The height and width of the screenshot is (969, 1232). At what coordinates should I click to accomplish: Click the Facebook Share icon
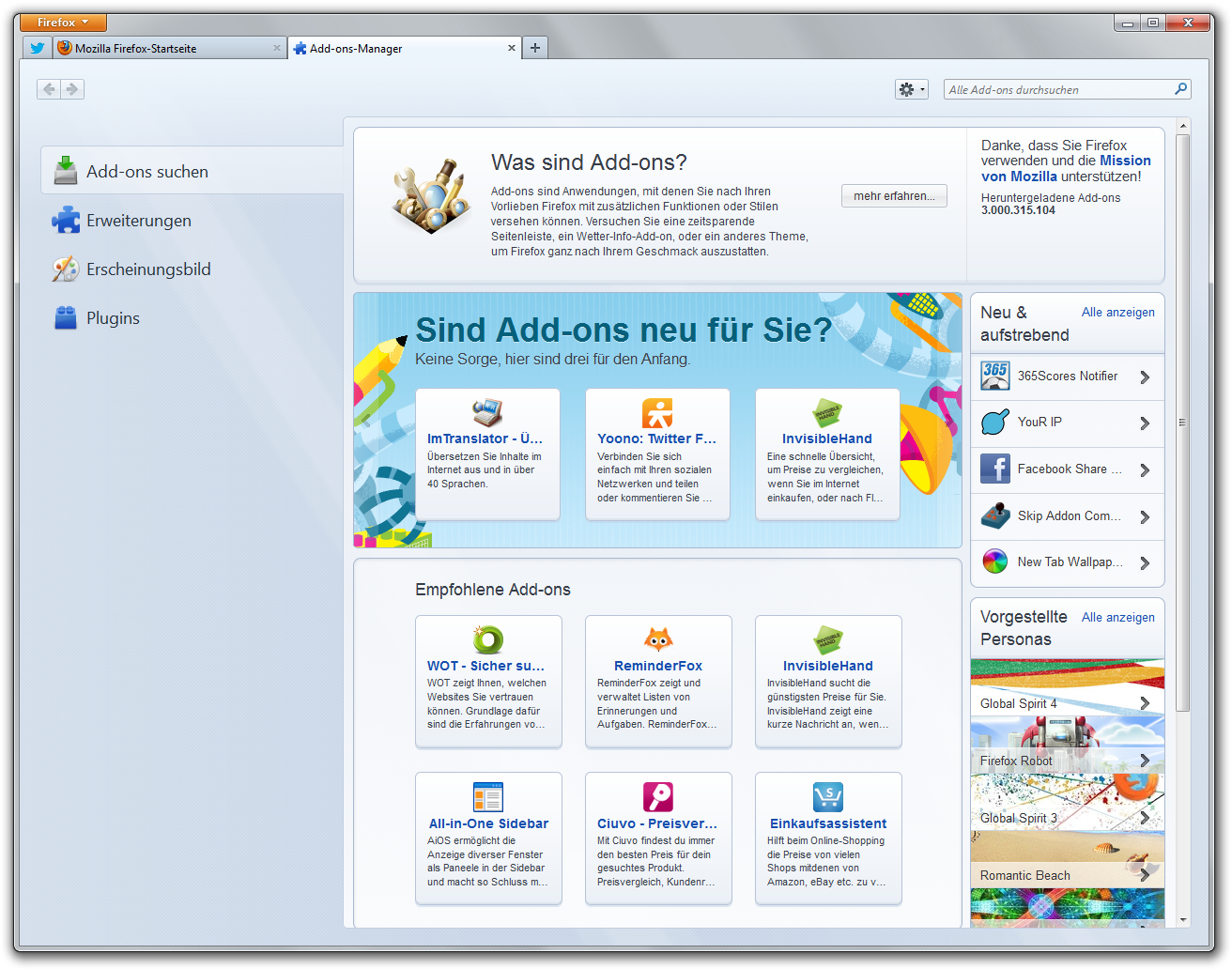click(995, 469)
